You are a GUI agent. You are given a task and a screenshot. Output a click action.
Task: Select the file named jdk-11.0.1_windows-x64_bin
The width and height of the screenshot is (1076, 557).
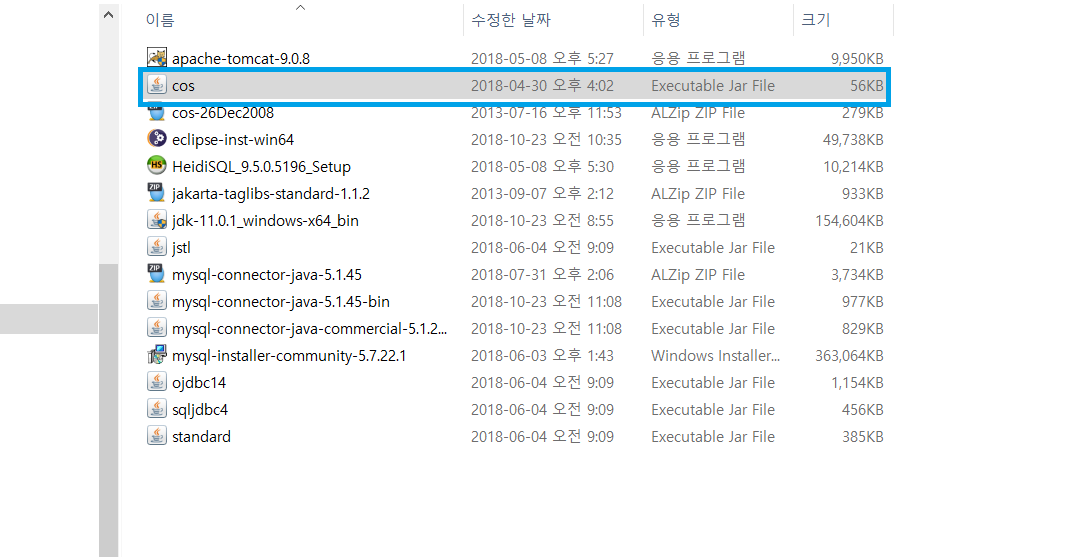click(265, 220)
